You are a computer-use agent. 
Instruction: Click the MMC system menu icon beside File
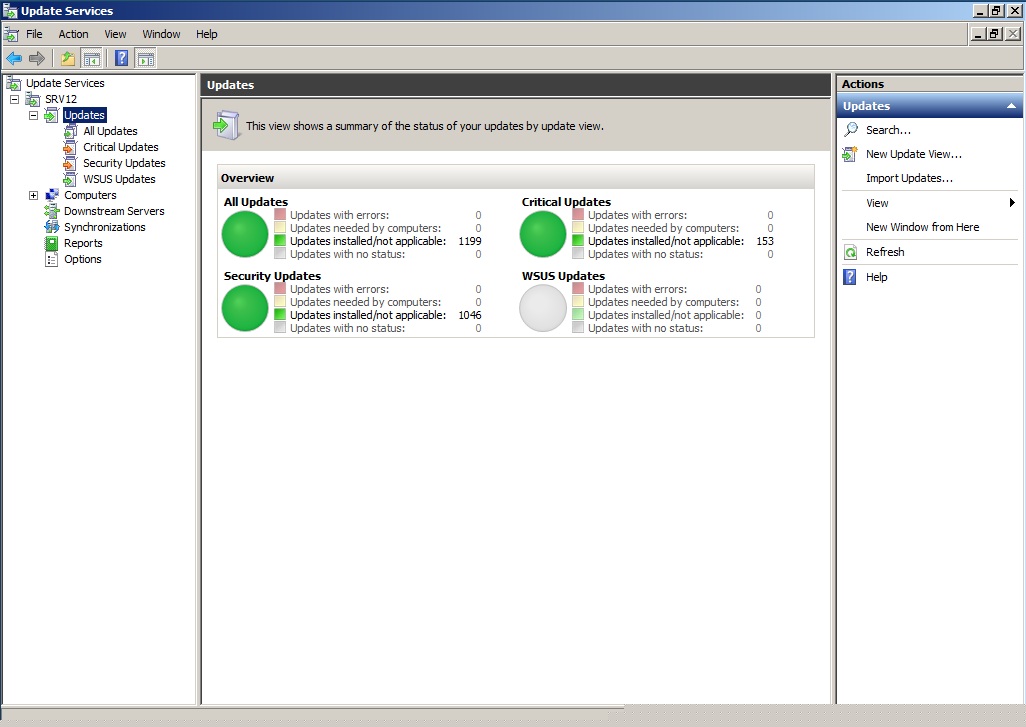pos(11,34)
